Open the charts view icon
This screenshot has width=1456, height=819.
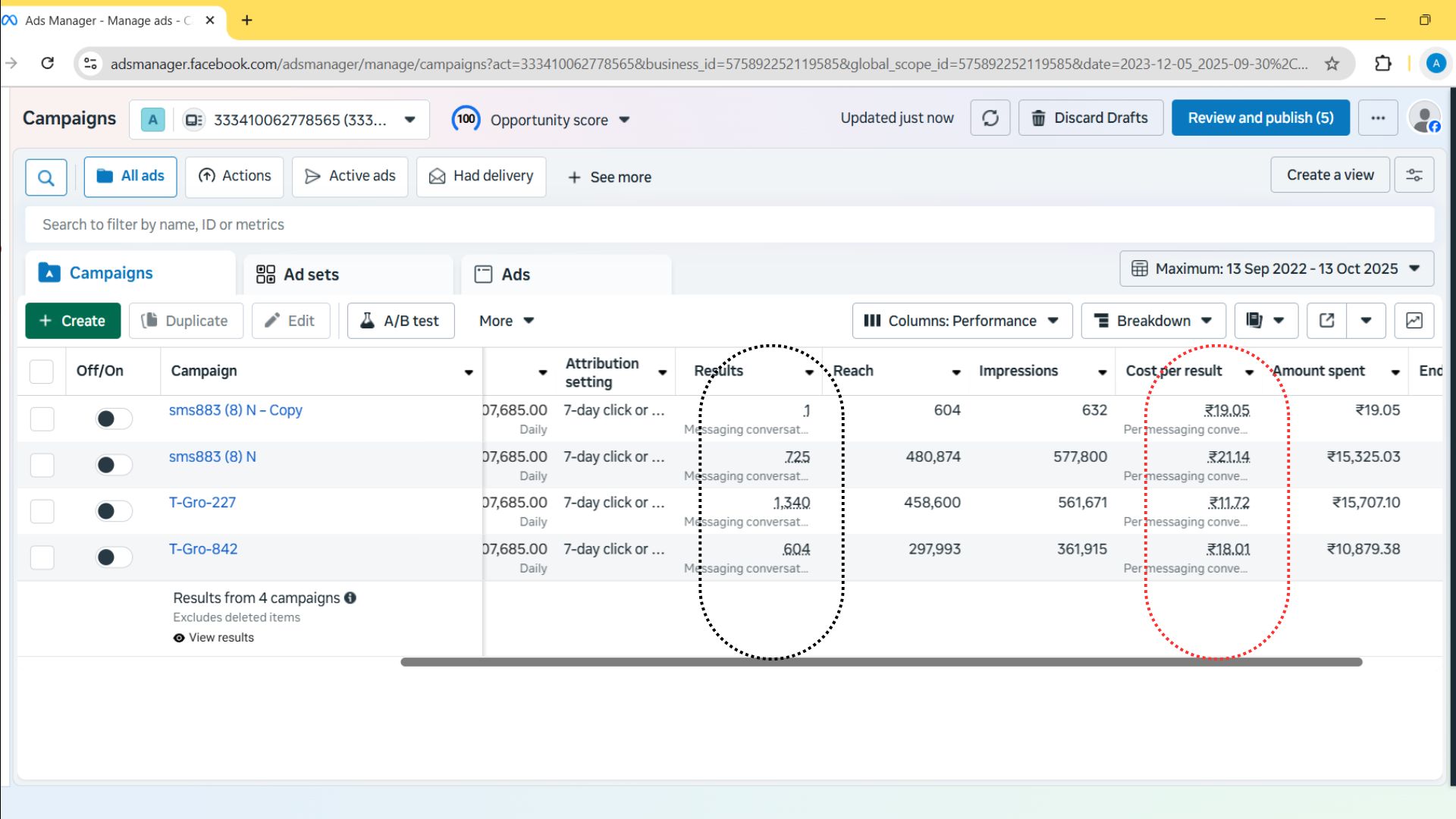pyautogui.click(x=1414, y=321)
